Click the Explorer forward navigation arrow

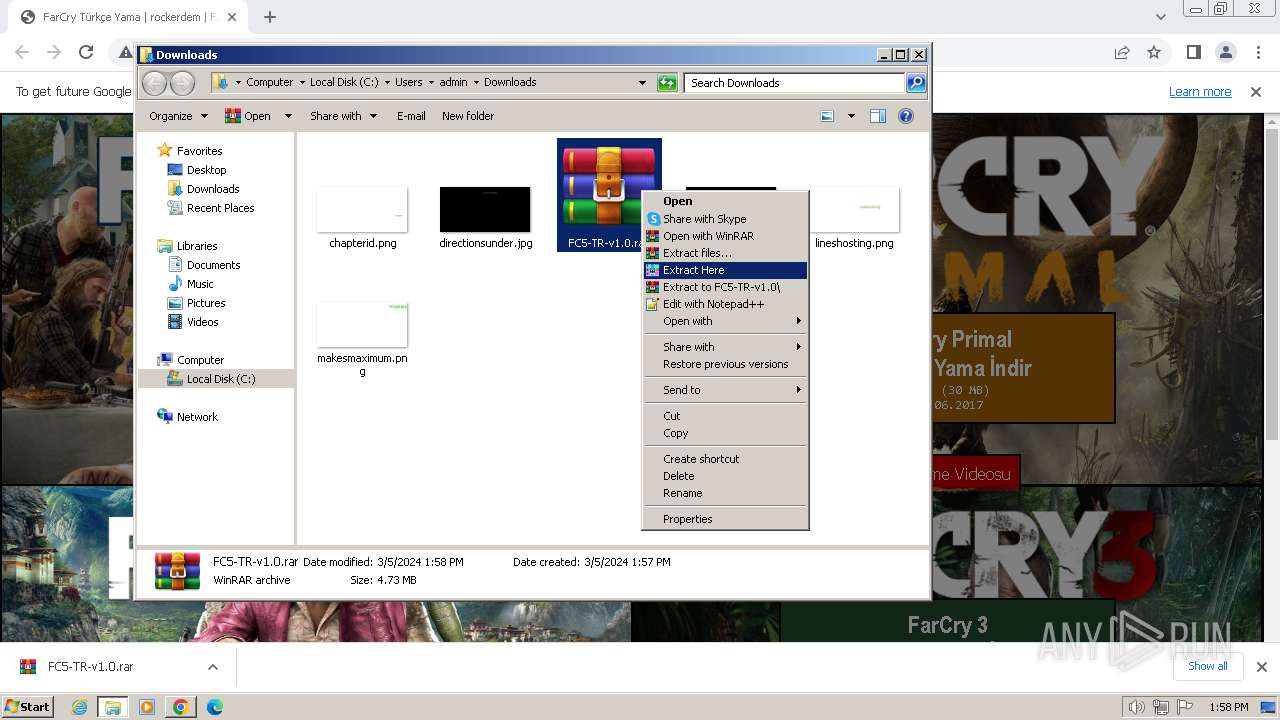point(182,83)
